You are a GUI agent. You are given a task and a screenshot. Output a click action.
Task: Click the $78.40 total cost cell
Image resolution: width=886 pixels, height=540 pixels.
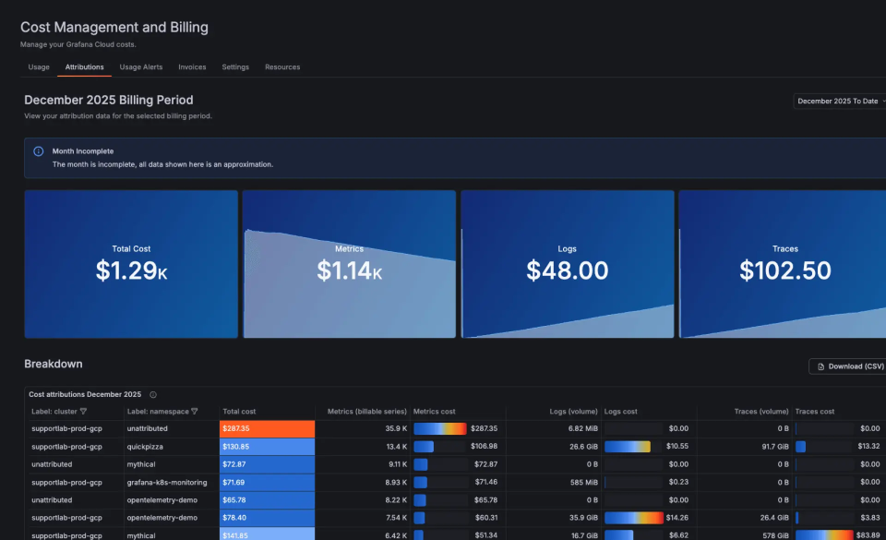267,517
